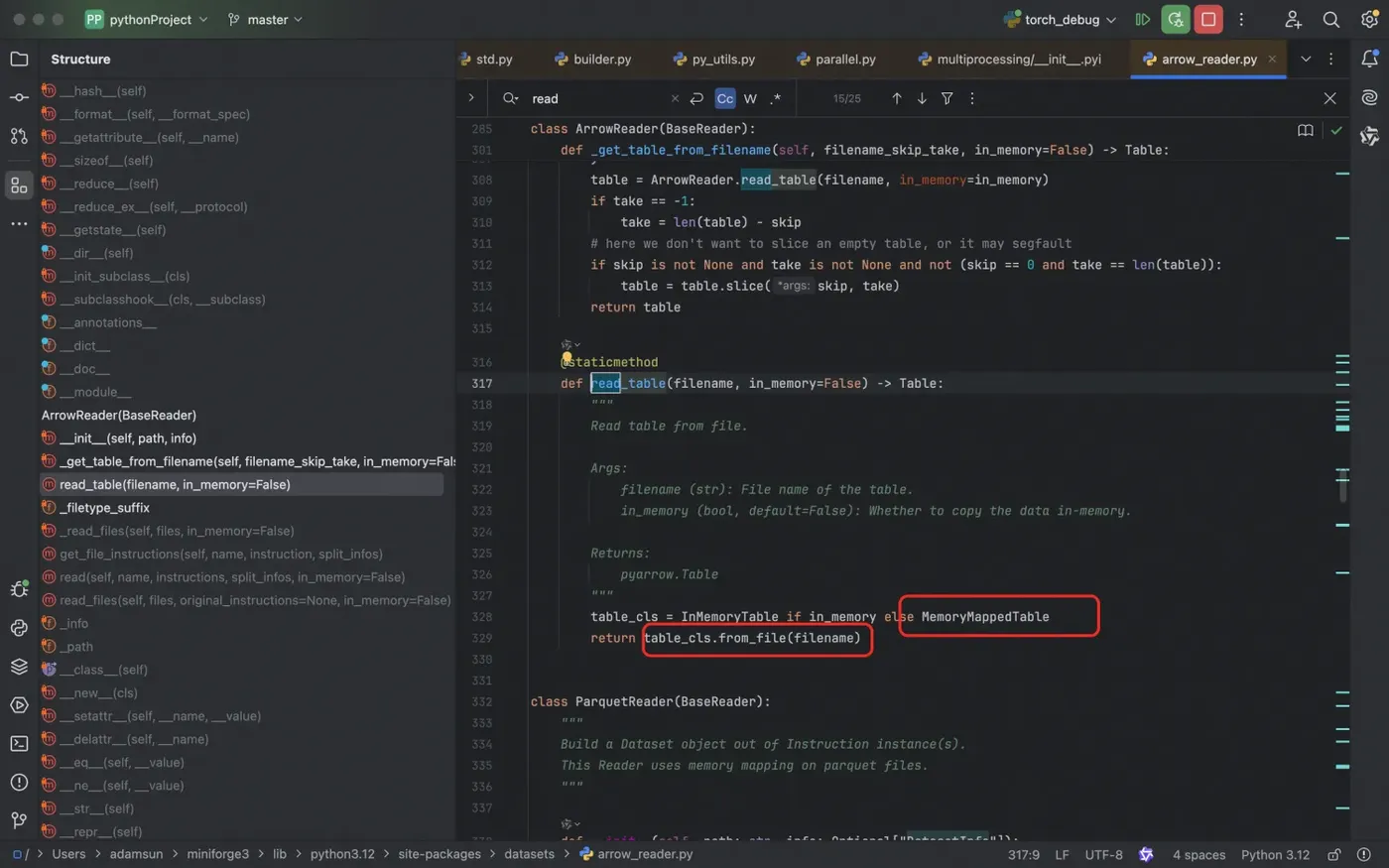Open IDE settings gear icon
Viewport: 1389px width, 868px height.
pyautogui.click(x=1369, y=19)
